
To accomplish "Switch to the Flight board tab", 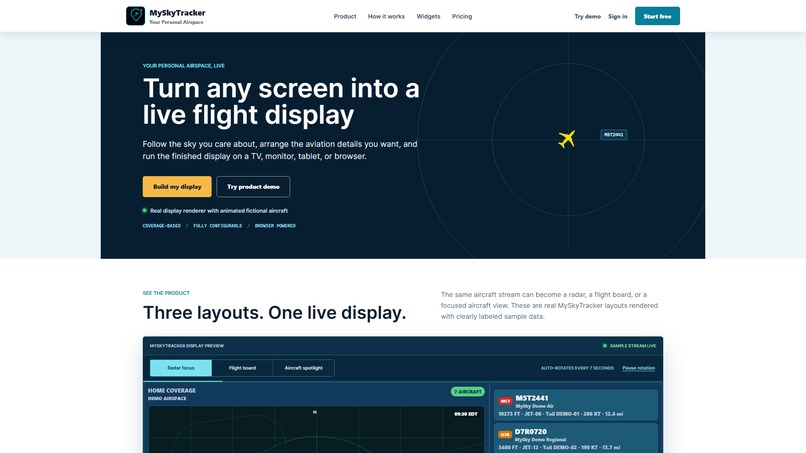I will (242, 368).
